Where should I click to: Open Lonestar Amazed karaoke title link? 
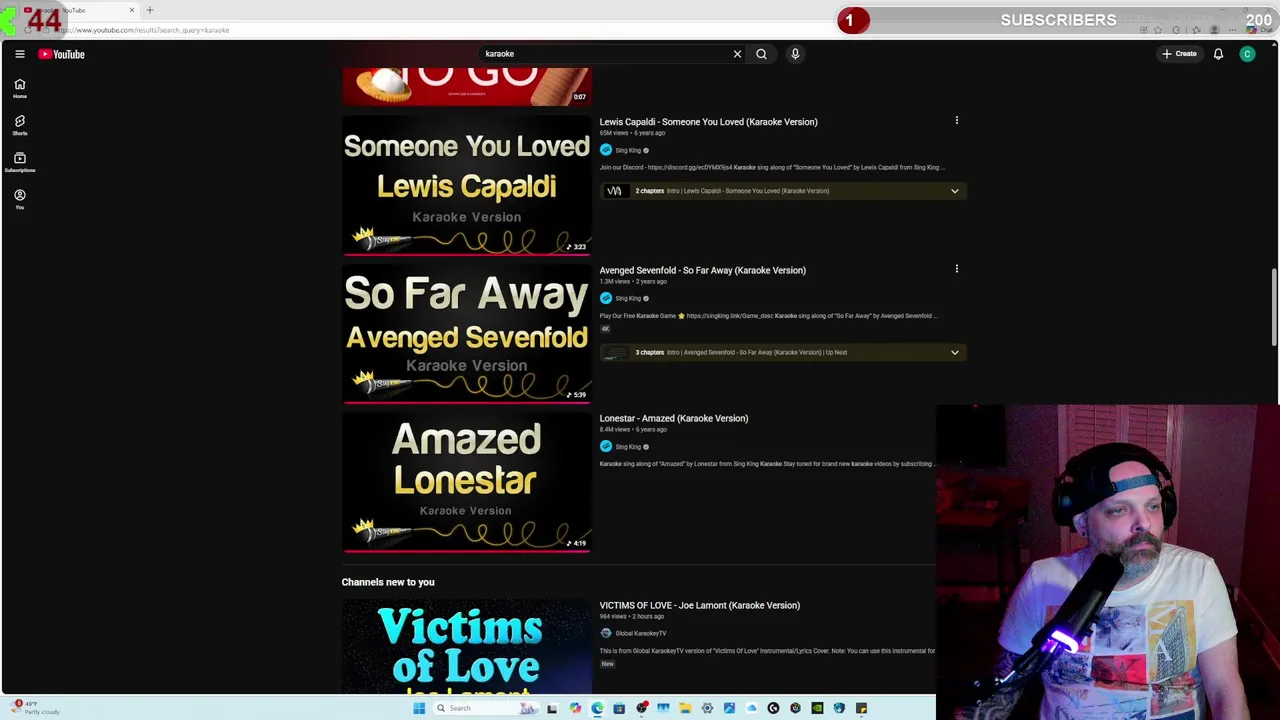(x=673, y=418)
